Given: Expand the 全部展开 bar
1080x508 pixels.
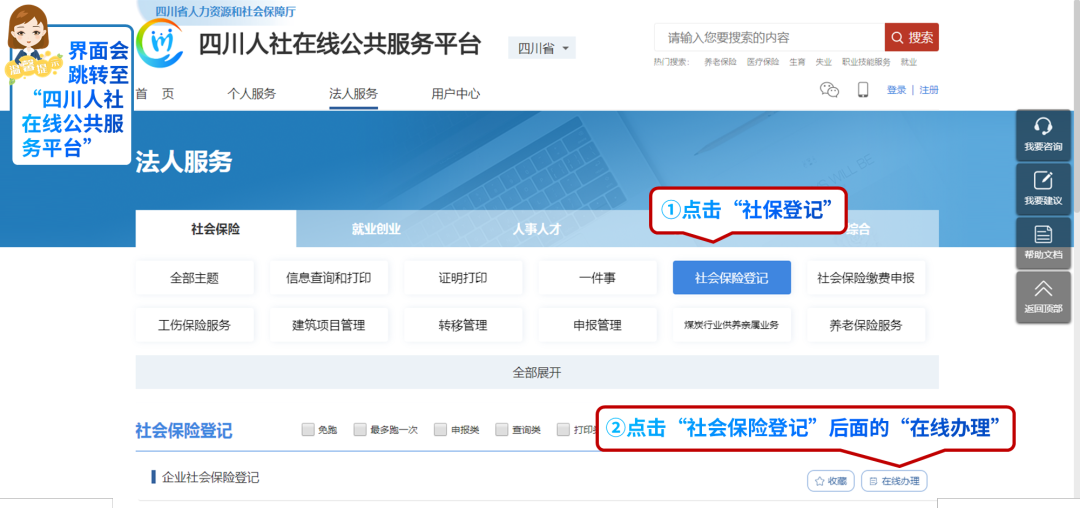Looking at the screenshot, I should click(537, 372).
